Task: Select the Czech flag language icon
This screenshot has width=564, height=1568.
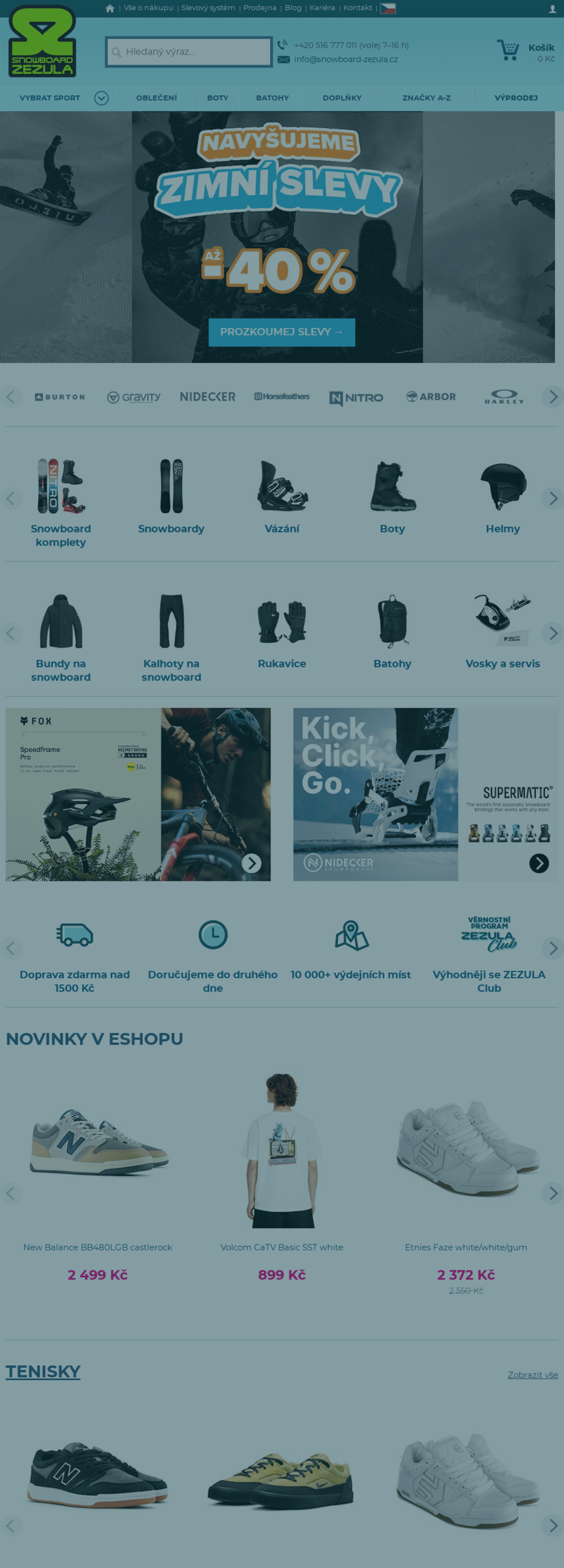Action: coord(388,8)
